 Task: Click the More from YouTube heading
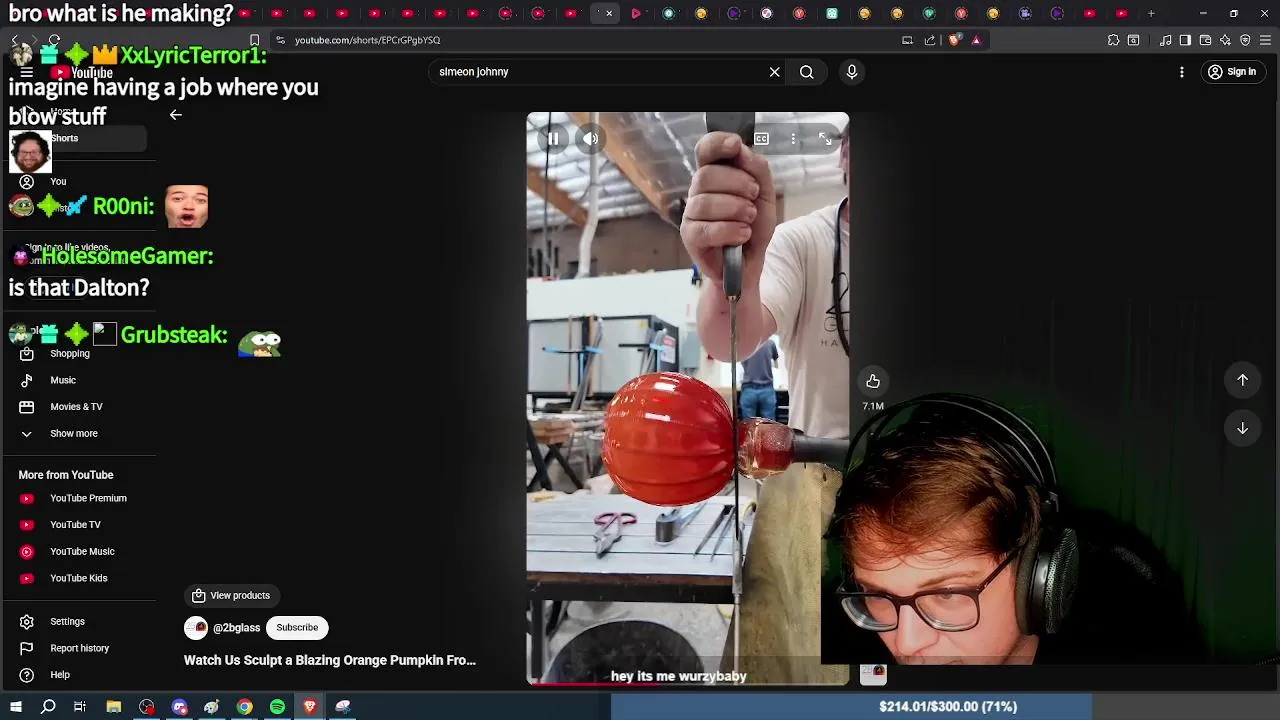pos(66,475)
